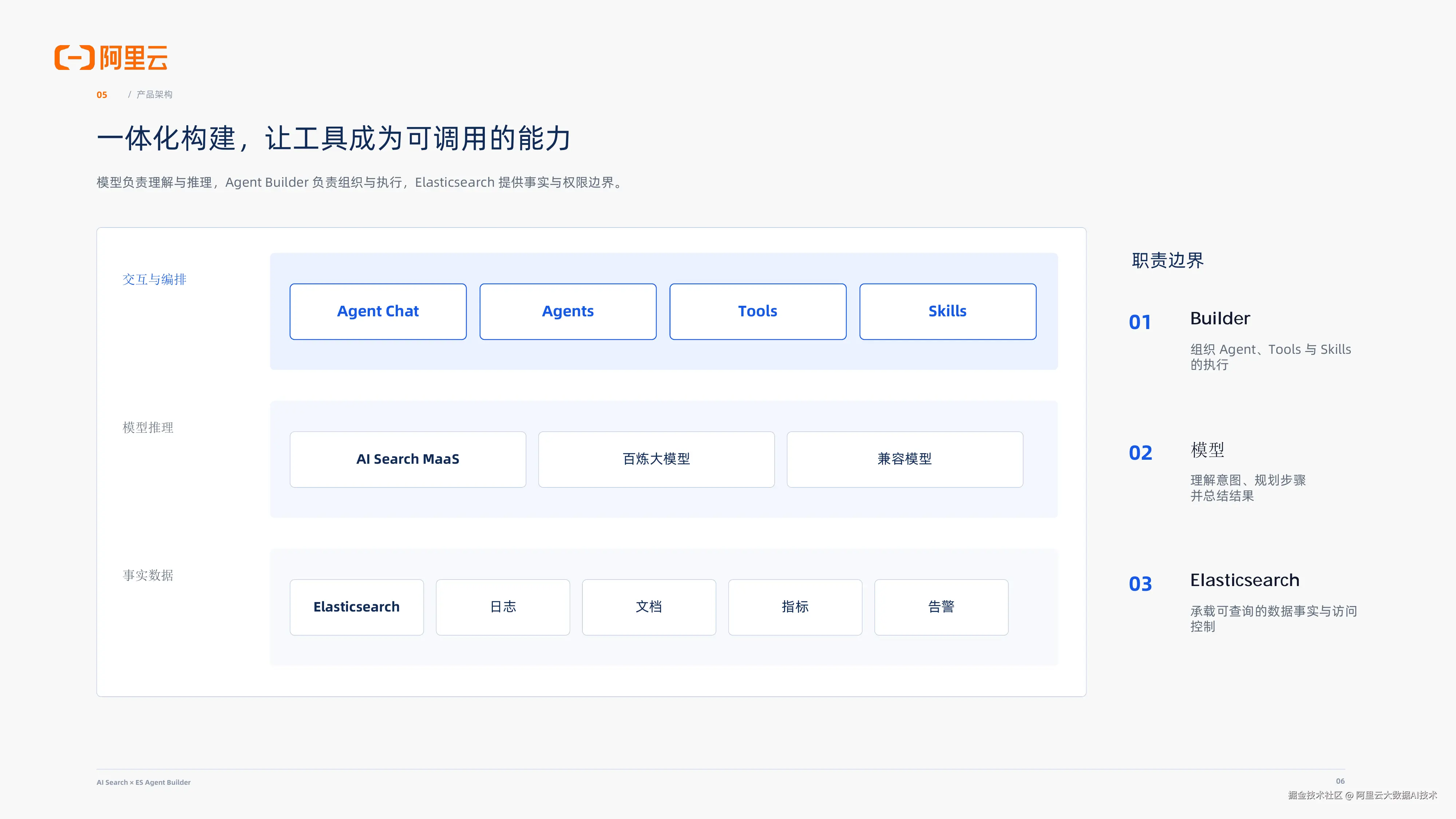Click the 职责边界 heading
Screen dimensions: 1456x819
coord(1168,261)
